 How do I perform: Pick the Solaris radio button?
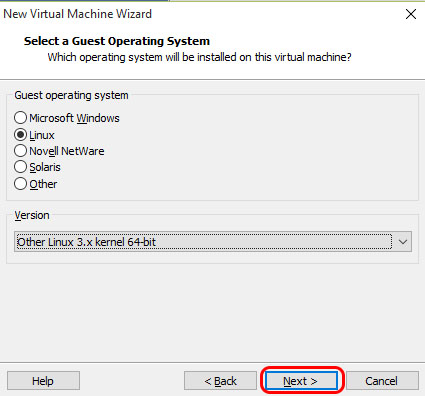tap(20, 167)
